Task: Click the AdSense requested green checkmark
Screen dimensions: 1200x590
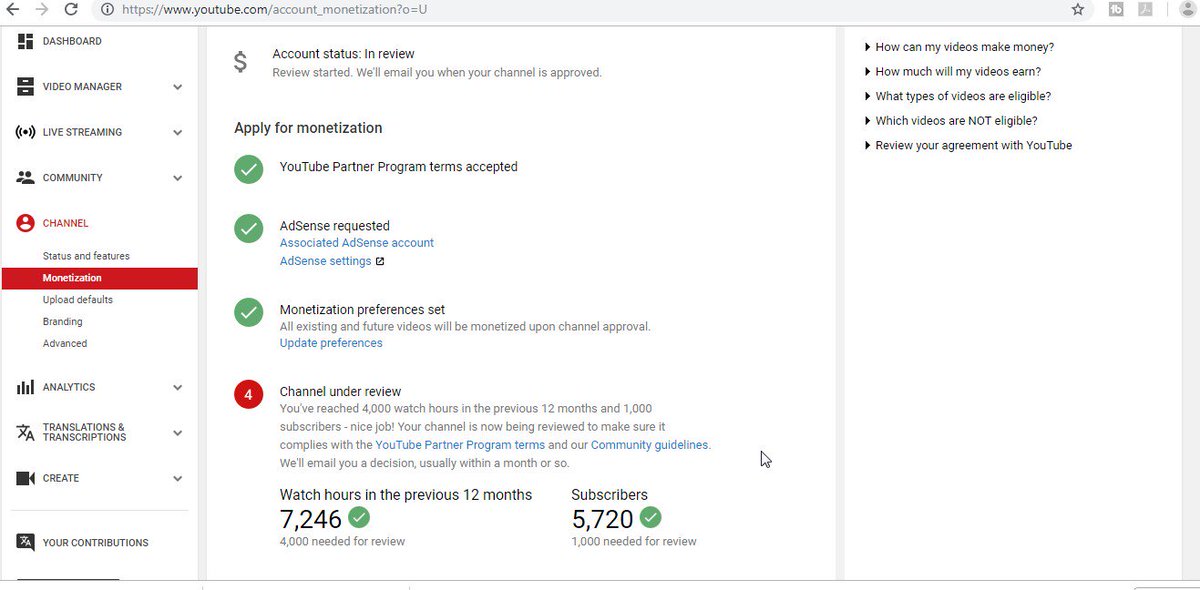Action: click(249, 228)
